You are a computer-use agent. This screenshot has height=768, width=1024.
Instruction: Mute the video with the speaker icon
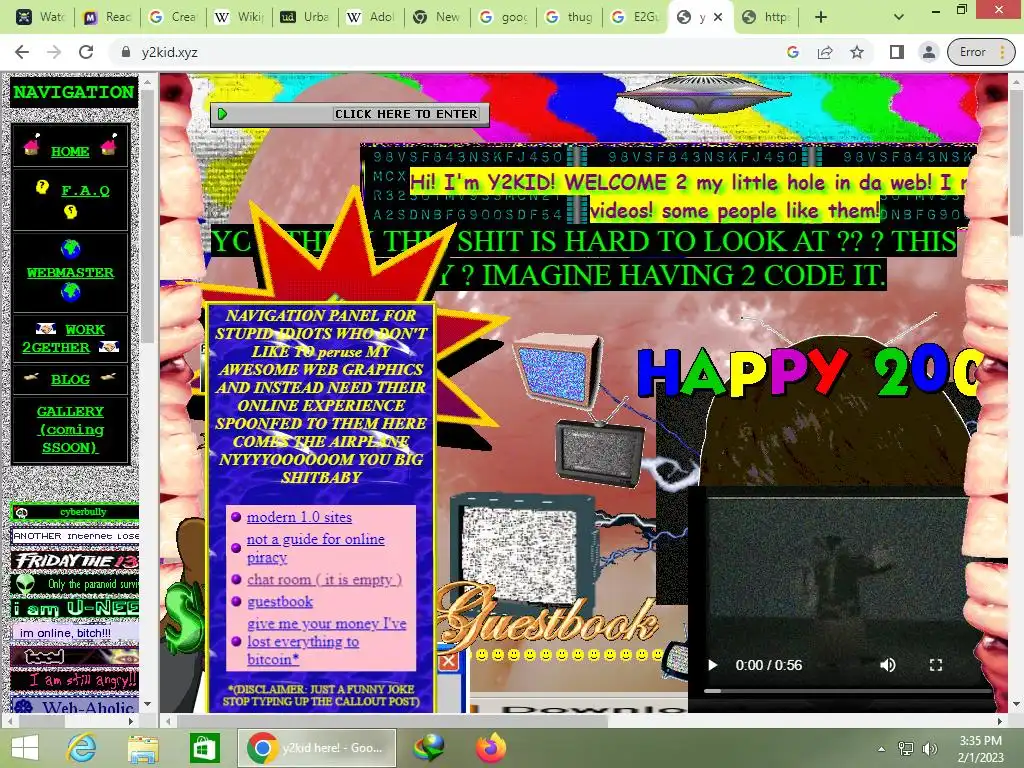(x=888, y=665)
